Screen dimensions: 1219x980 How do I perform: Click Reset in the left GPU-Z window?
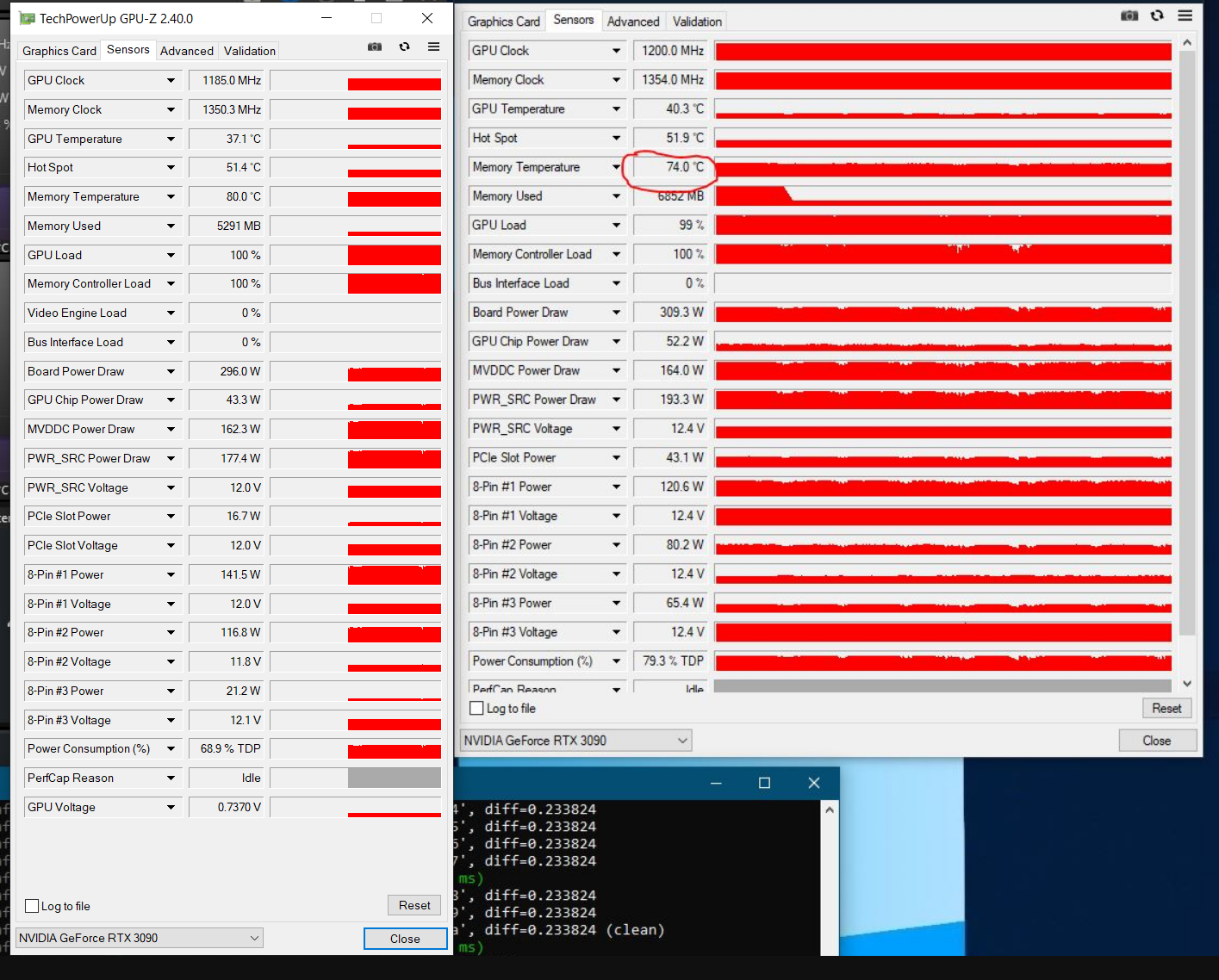tap(414, 905)
